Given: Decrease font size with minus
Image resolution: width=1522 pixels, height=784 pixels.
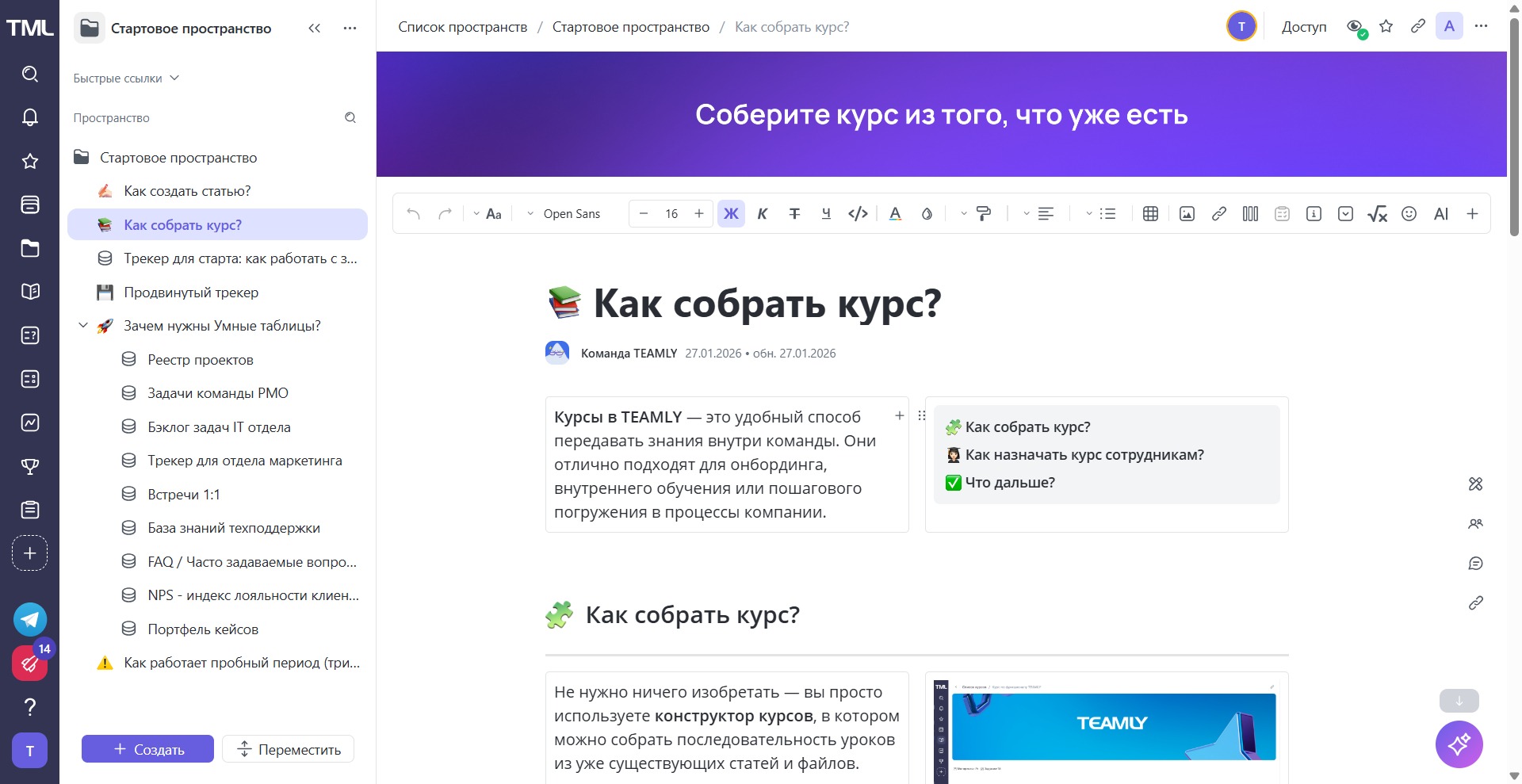Looking at the screenshot, I should (644, 213).
